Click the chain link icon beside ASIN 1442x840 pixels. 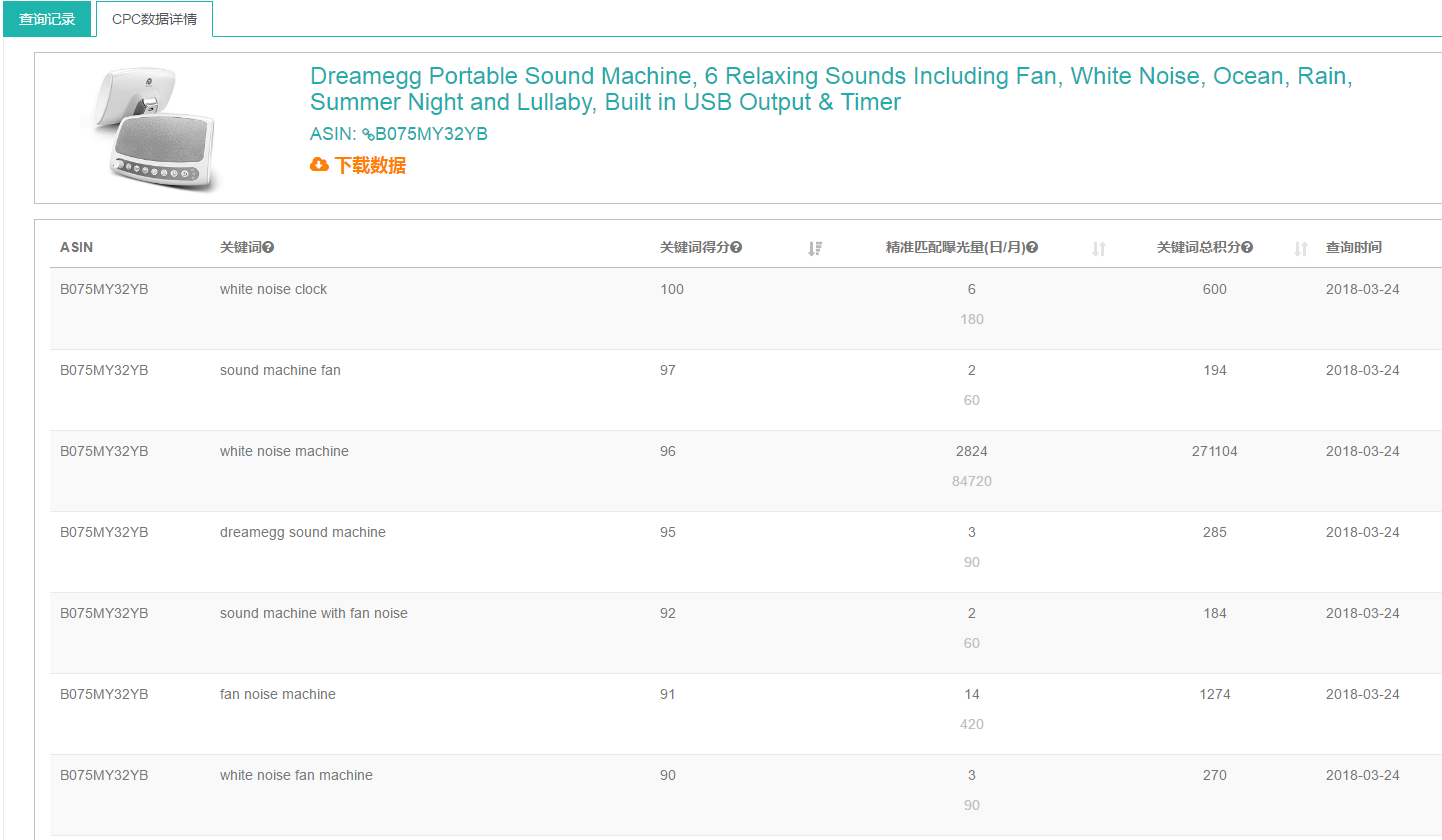click(368, 135)
